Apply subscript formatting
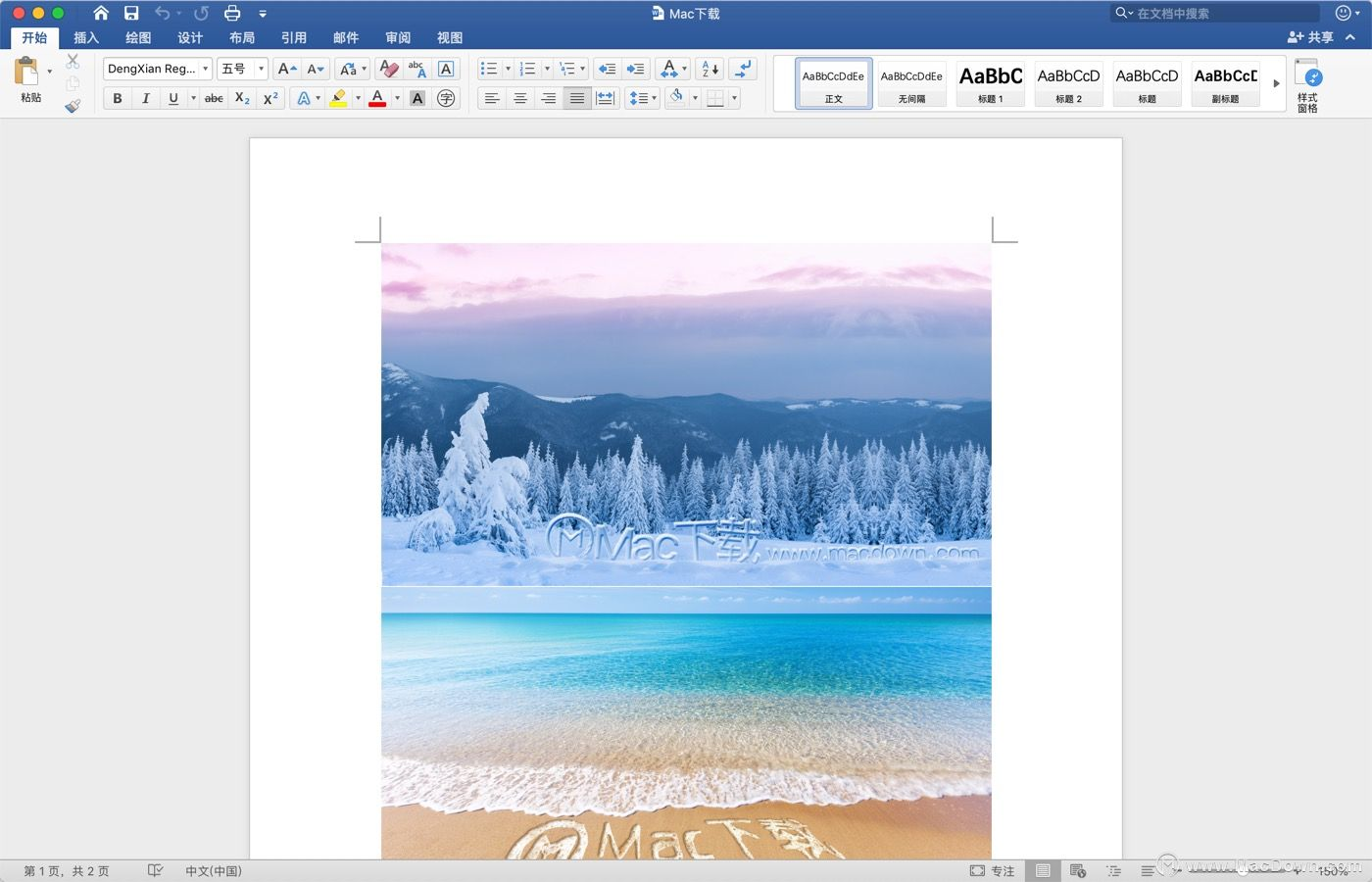 242,98
